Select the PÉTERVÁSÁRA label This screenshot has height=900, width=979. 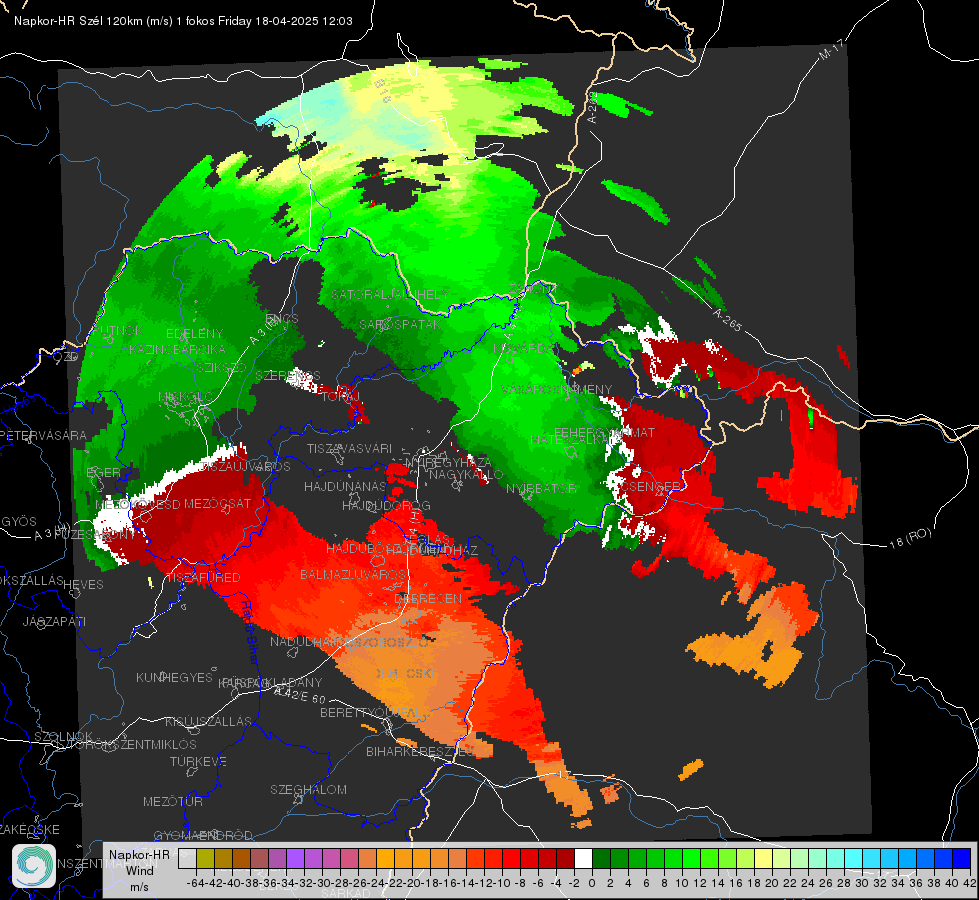point(44,435)
